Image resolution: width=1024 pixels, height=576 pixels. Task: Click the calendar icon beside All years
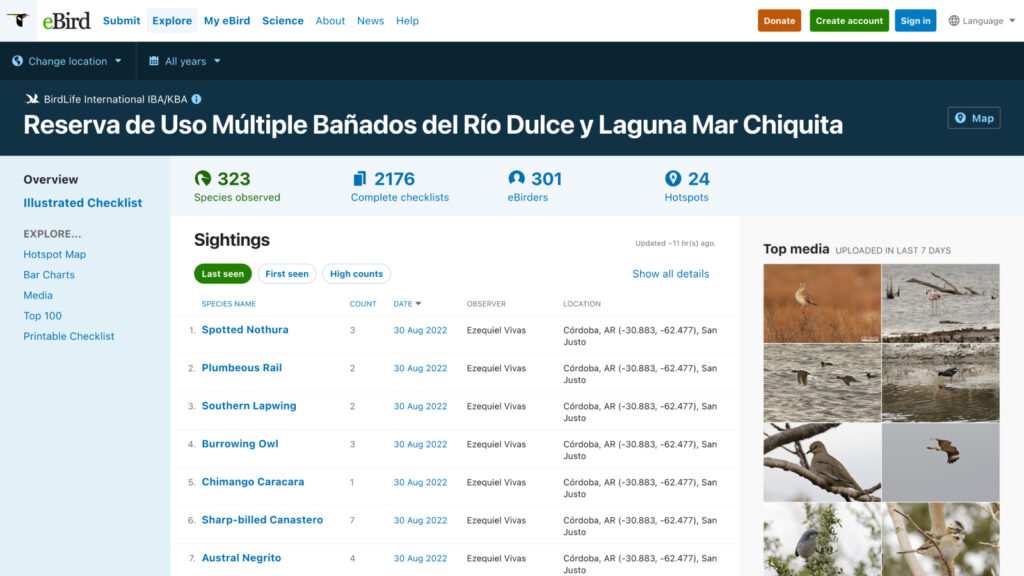pos(154,61)
